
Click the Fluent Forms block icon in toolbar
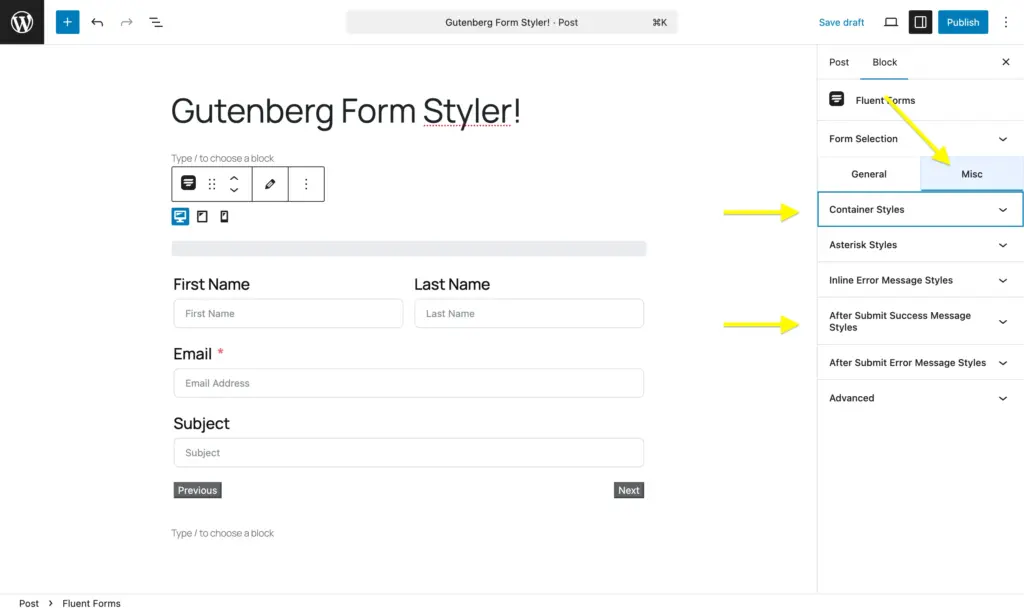[x=189, y=184]
